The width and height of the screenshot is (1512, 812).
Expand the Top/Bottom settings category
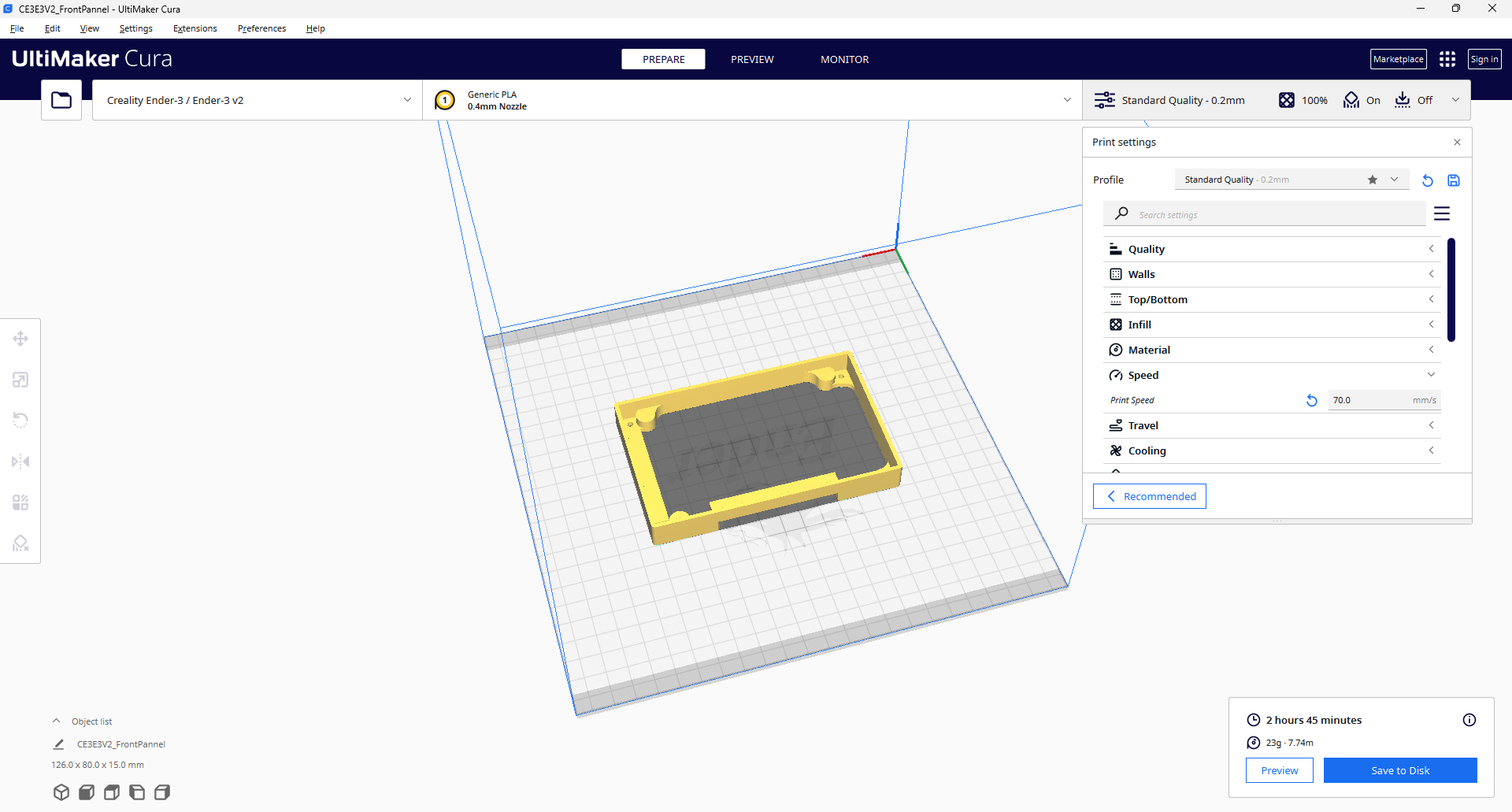[x=1272, y=299]
